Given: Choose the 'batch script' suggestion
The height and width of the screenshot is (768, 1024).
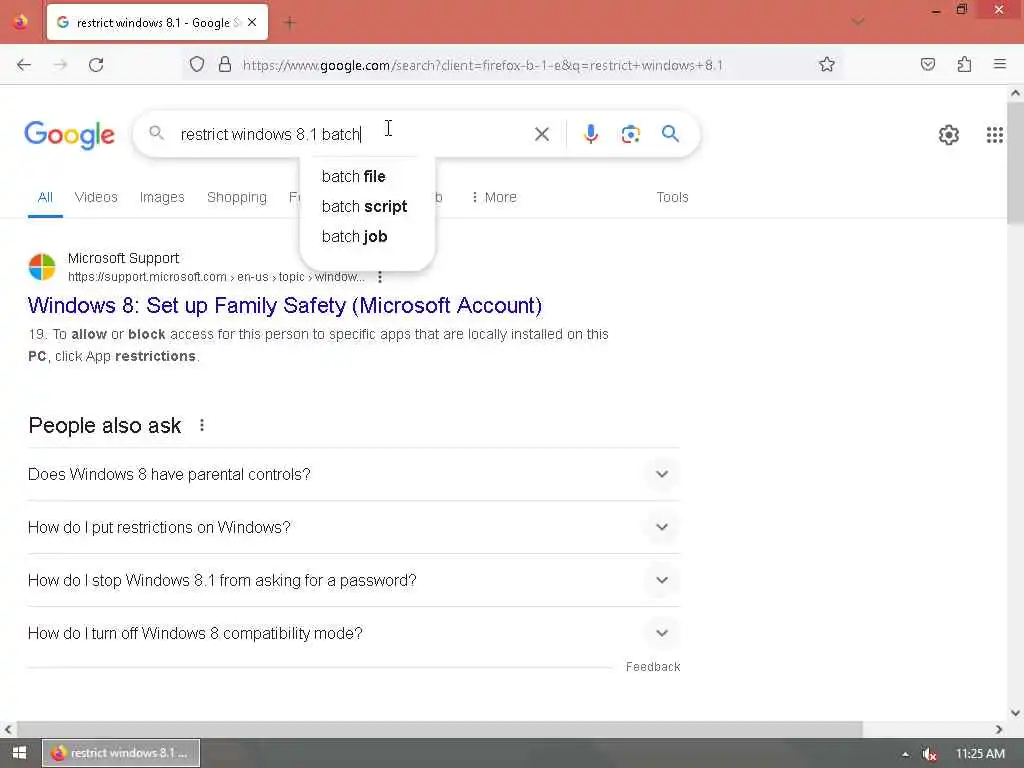Looking at the screenshot, I should click(x=364, y=206).
